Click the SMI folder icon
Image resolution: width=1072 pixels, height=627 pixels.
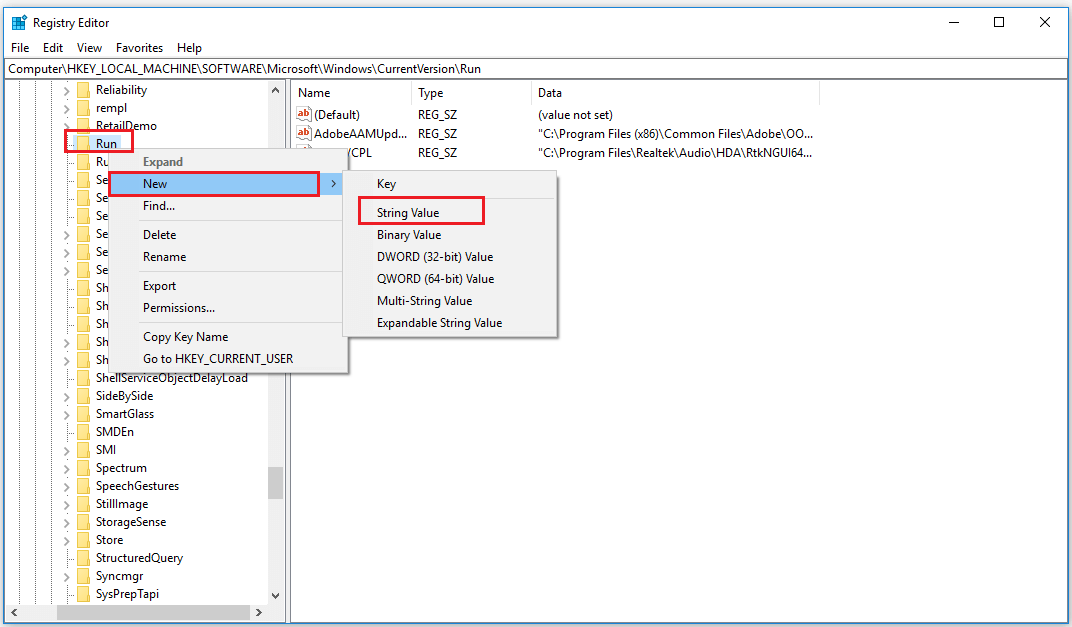(83, 450)
